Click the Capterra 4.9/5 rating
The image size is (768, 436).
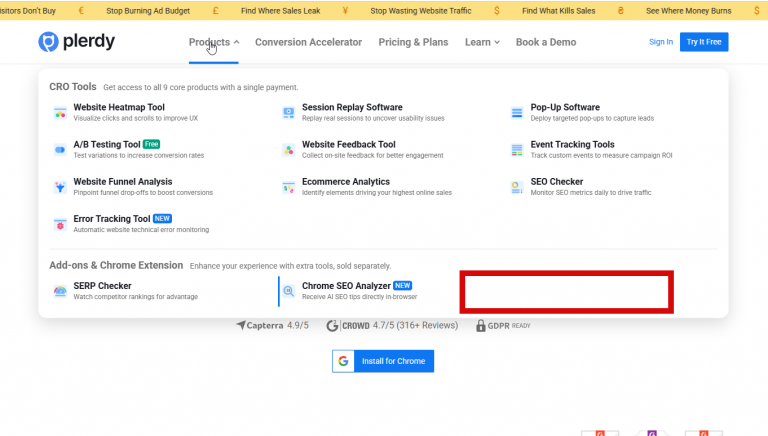[272, 325]
